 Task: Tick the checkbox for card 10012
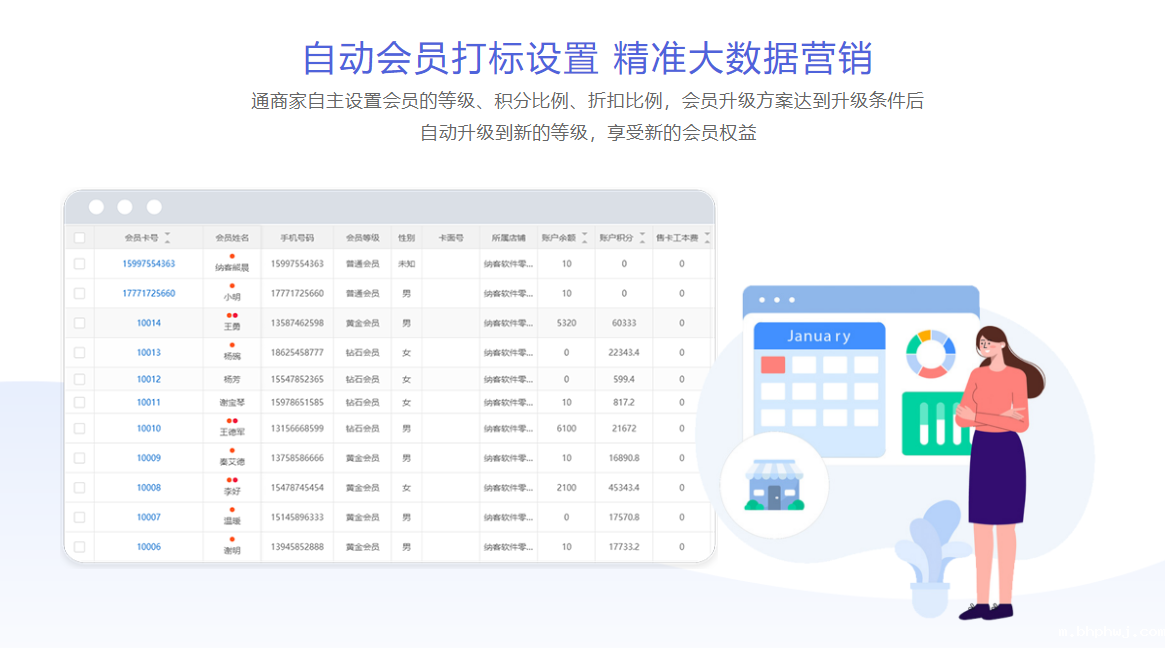(x=79, y=379)
